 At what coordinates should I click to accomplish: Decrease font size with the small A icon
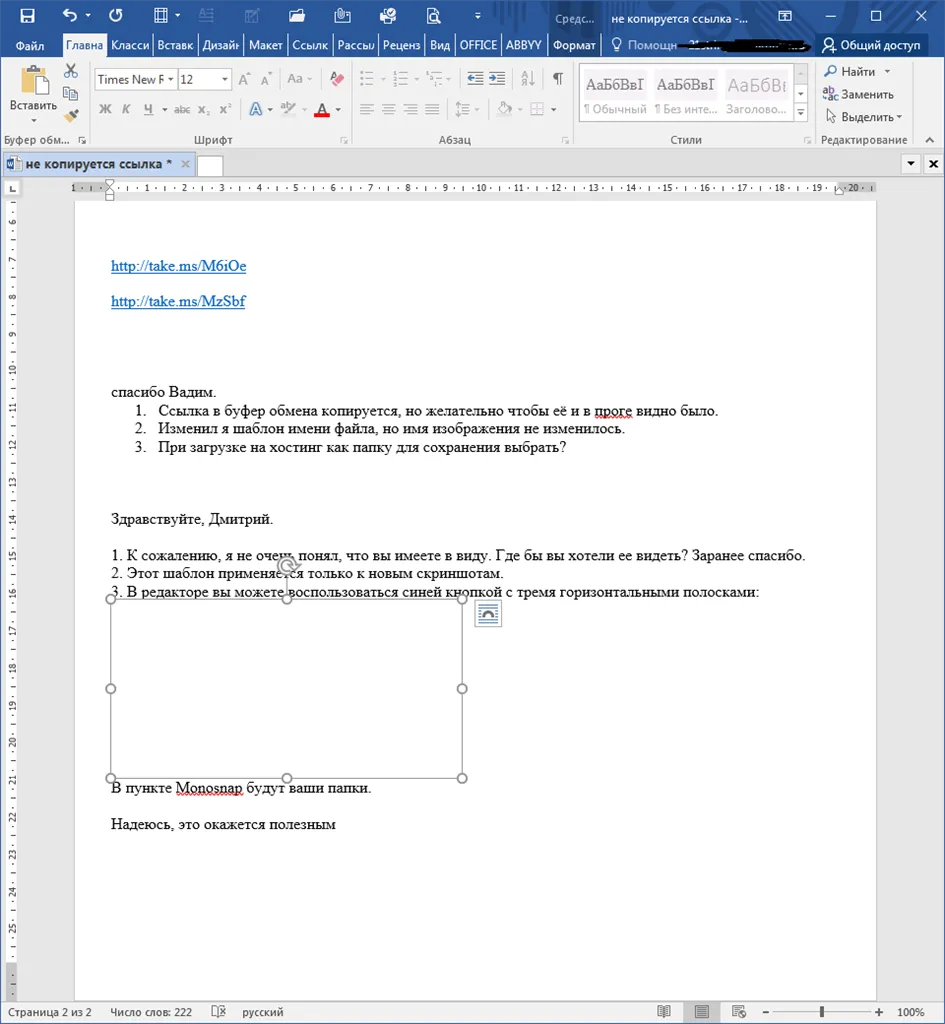pos(265,80)
